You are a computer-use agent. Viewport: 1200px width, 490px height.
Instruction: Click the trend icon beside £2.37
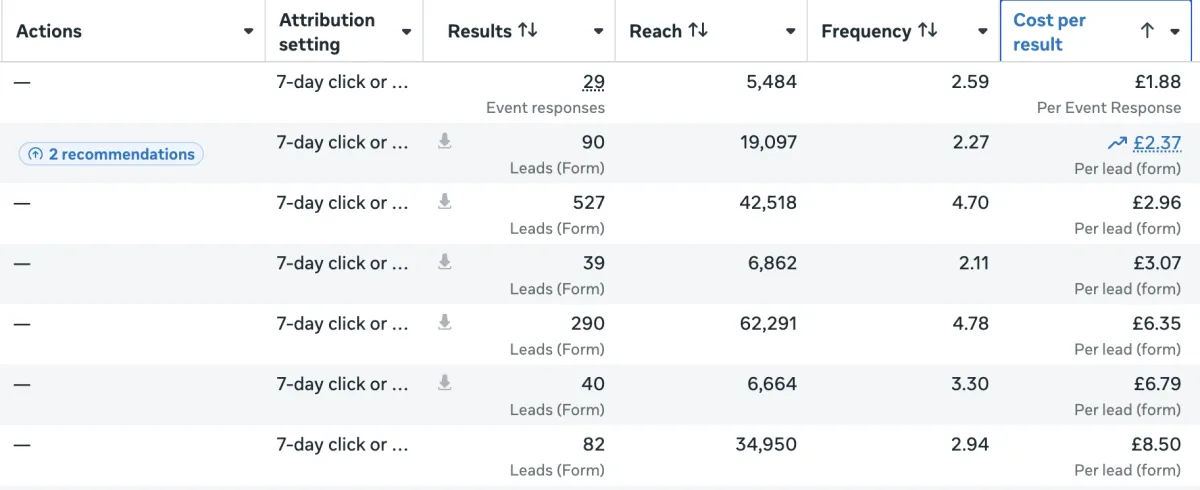point(1117,143)
